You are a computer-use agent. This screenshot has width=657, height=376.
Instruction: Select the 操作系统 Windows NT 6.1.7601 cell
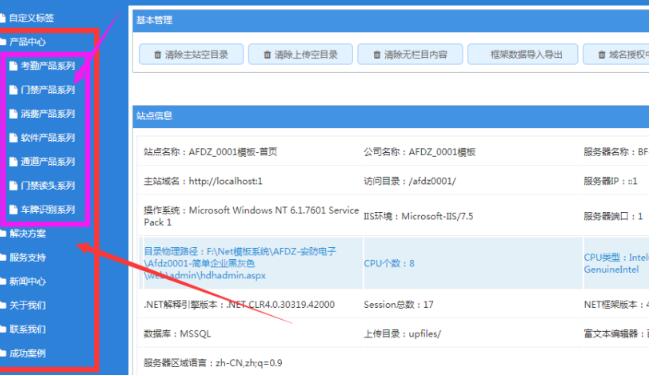pyautogui.click(x=251, y=216)
